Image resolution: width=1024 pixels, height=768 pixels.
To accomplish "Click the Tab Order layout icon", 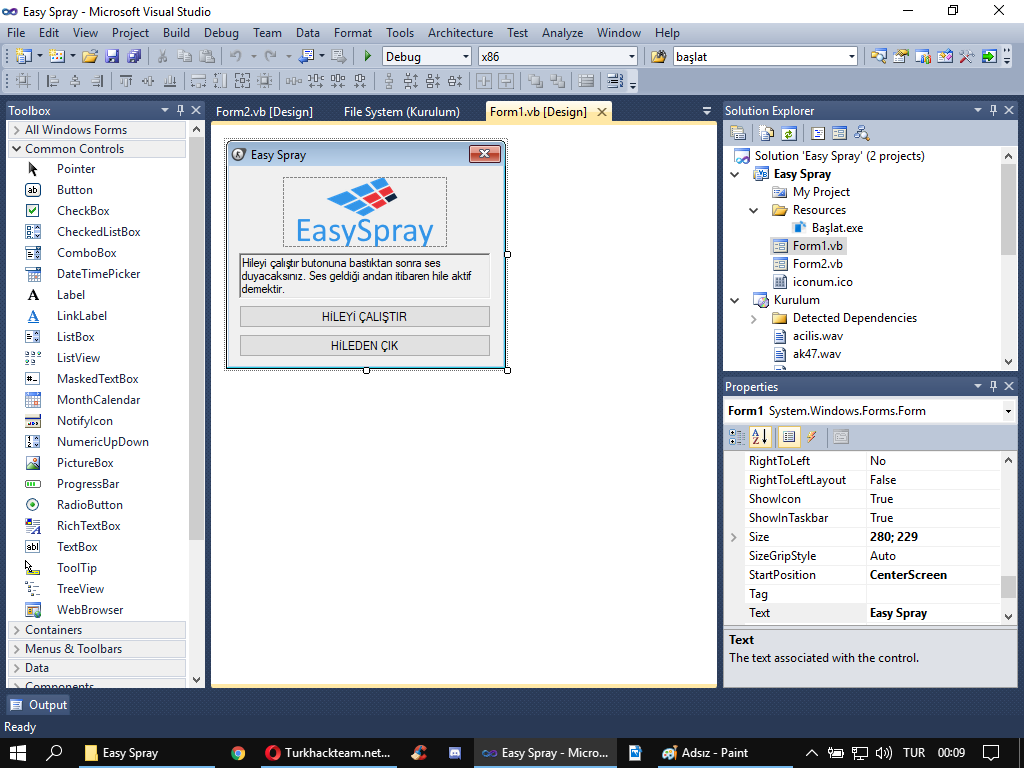I will (x=615, y=81).
